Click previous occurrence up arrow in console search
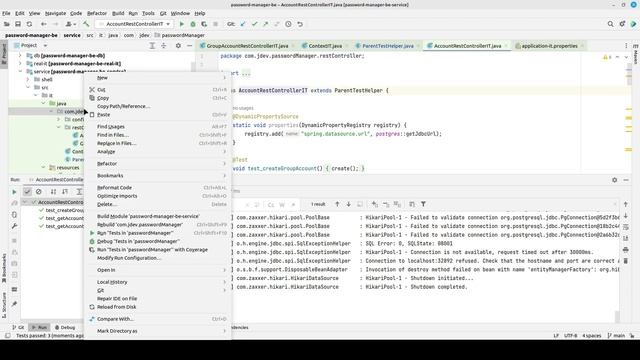Screen dimensions: 640x360 pos(337,204)
